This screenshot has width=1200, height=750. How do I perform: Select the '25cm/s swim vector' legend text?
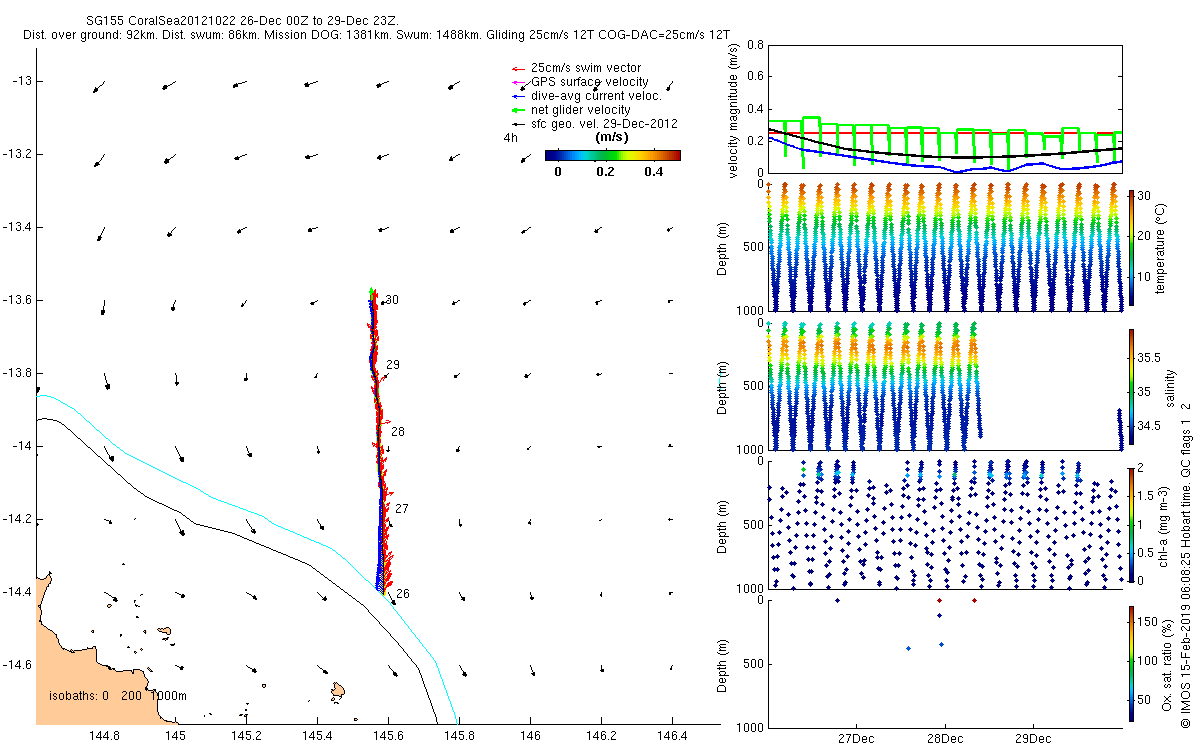(584, 68)
